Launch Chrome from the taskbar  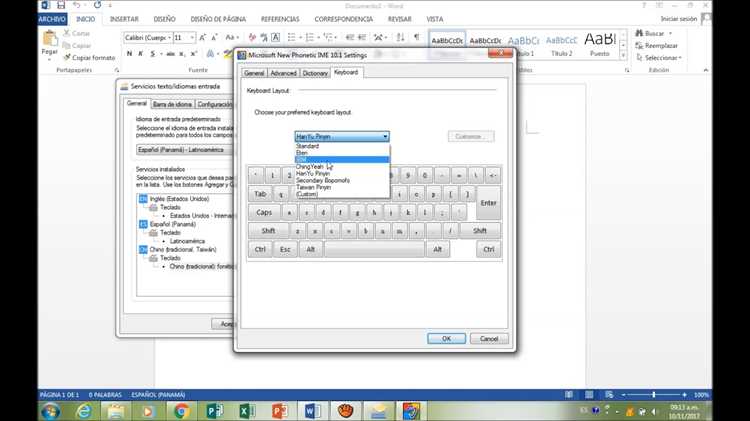point(181,411)
